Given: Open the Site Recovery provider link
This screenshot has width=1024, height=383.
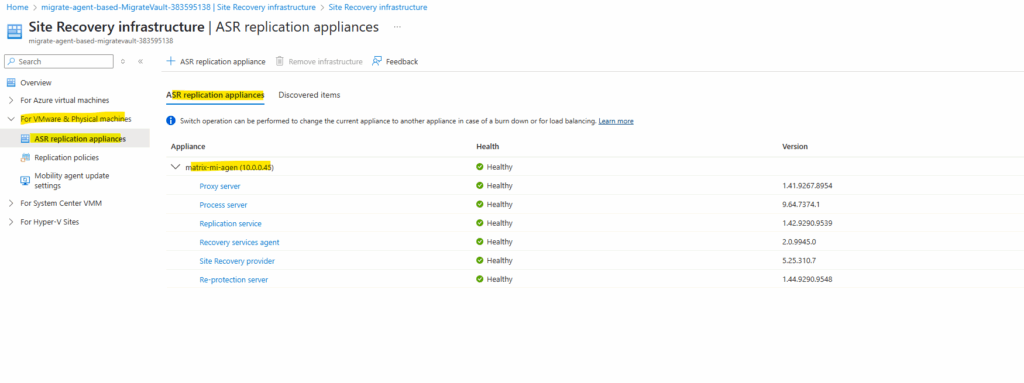Looking at the screenshot, I should coord(237,261).
